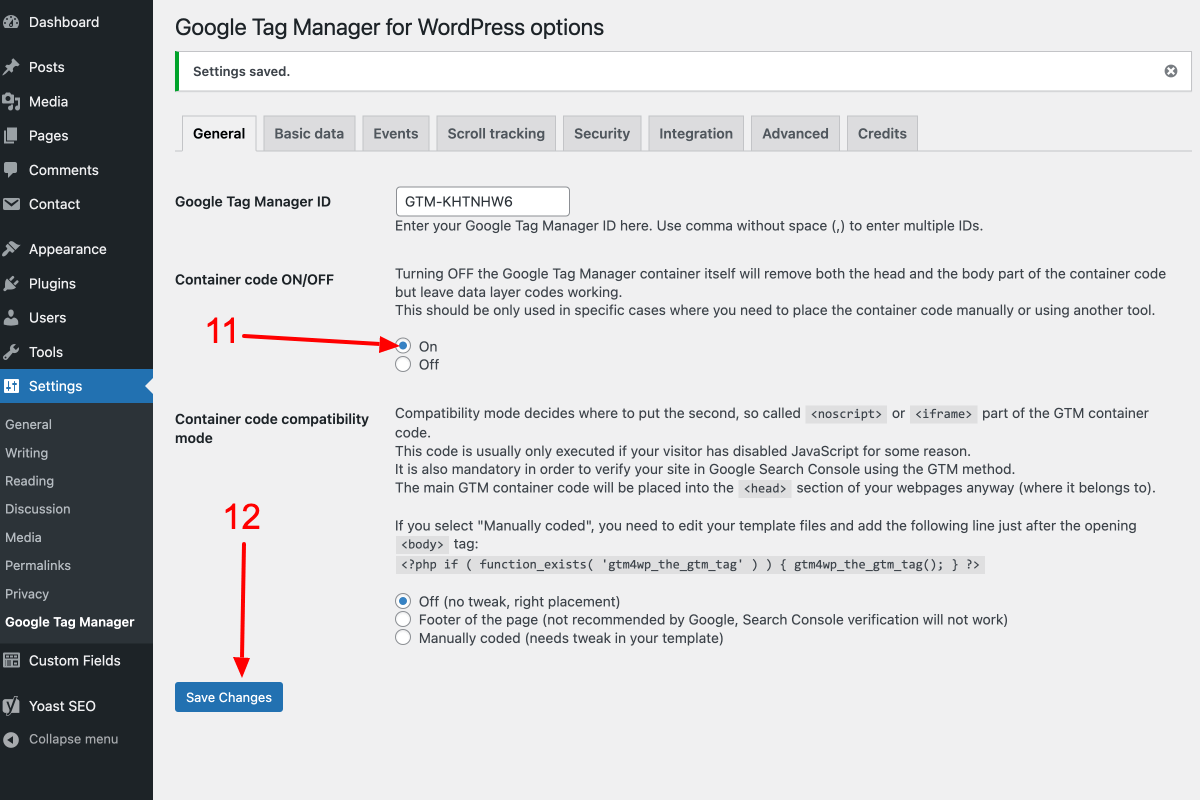Turn Off the container code
Screen dimensions: 1200x800
coord(403,364)
